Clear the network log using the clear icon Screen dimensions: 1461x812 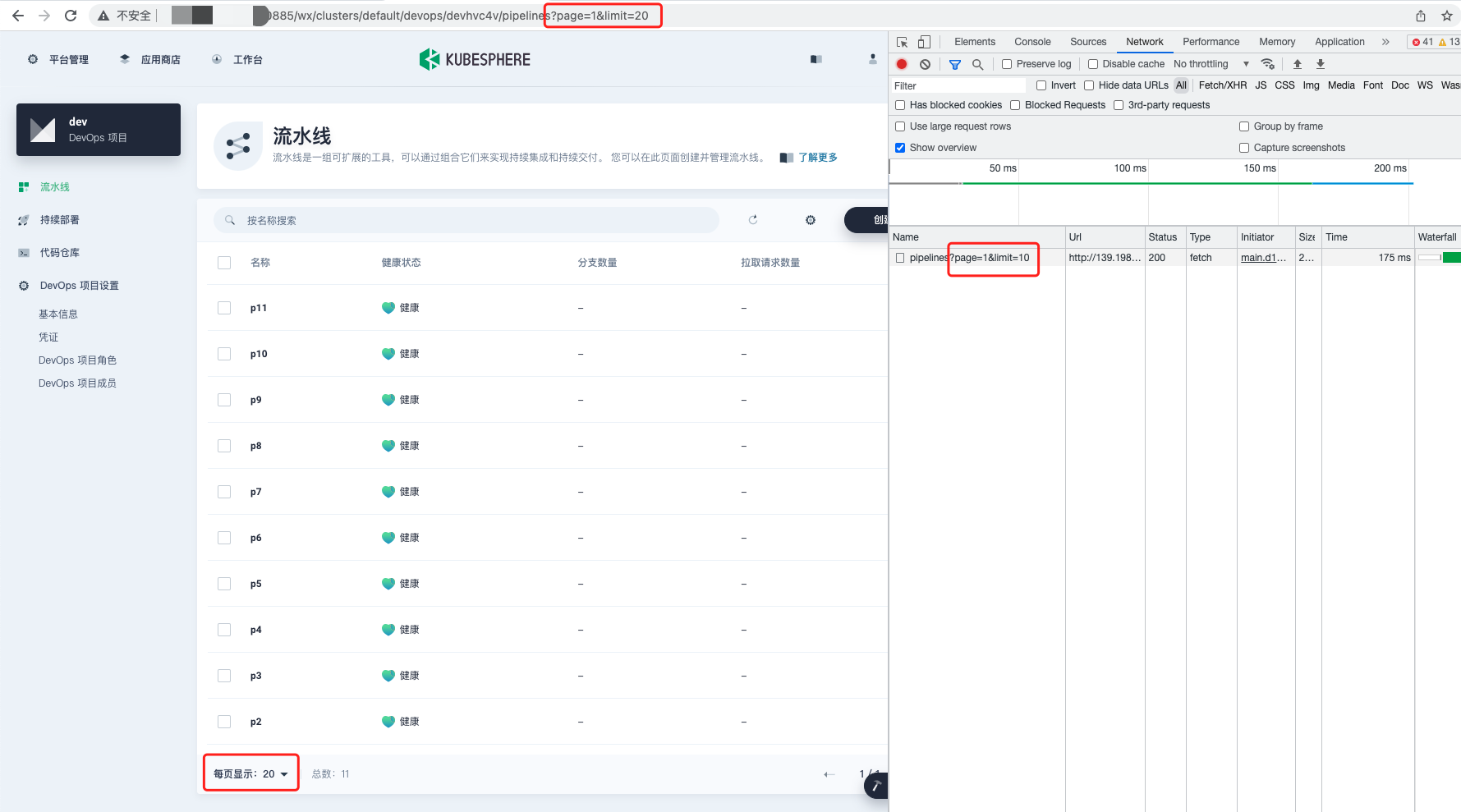tap(926, 63)
